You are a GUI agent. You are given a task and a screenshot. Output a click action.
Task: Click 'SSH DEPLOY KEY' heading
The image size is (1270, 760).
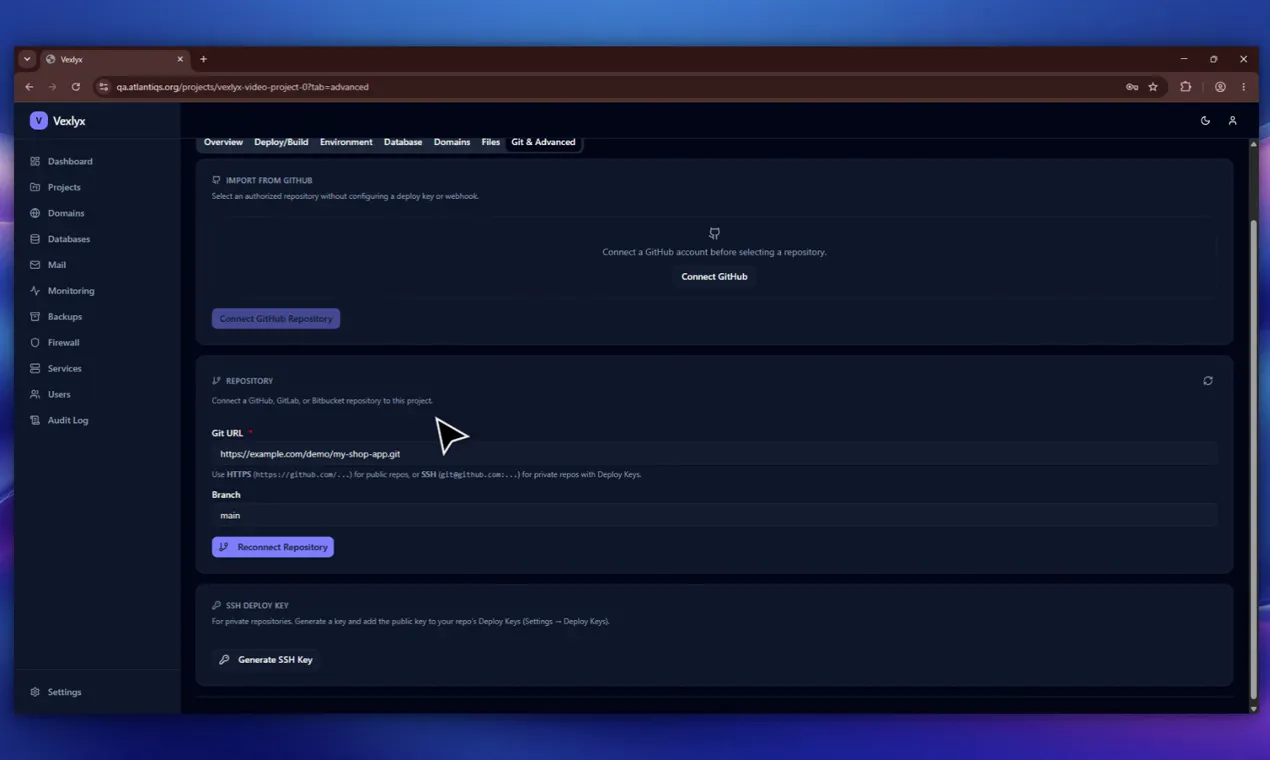coord(257,606)
